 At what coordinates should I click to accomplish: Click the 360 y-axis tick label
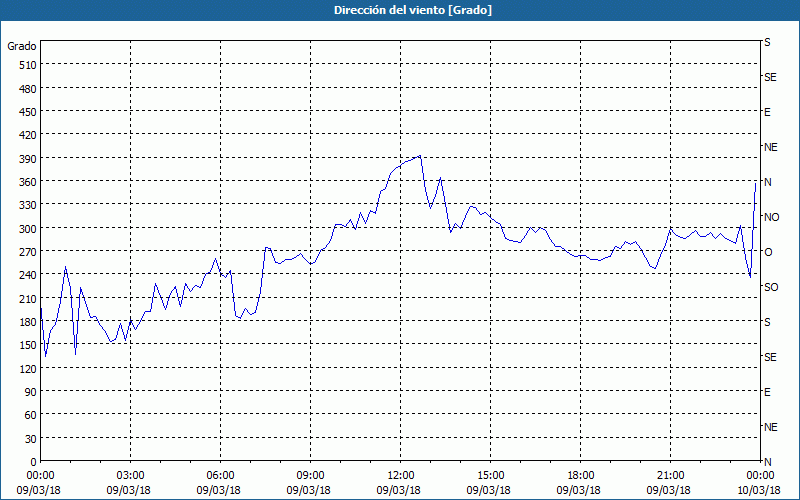click(x=28, y=182)
